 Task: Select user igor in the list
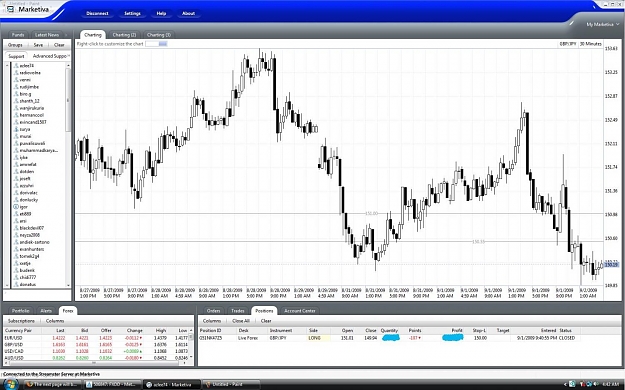[x=24, y=207]
